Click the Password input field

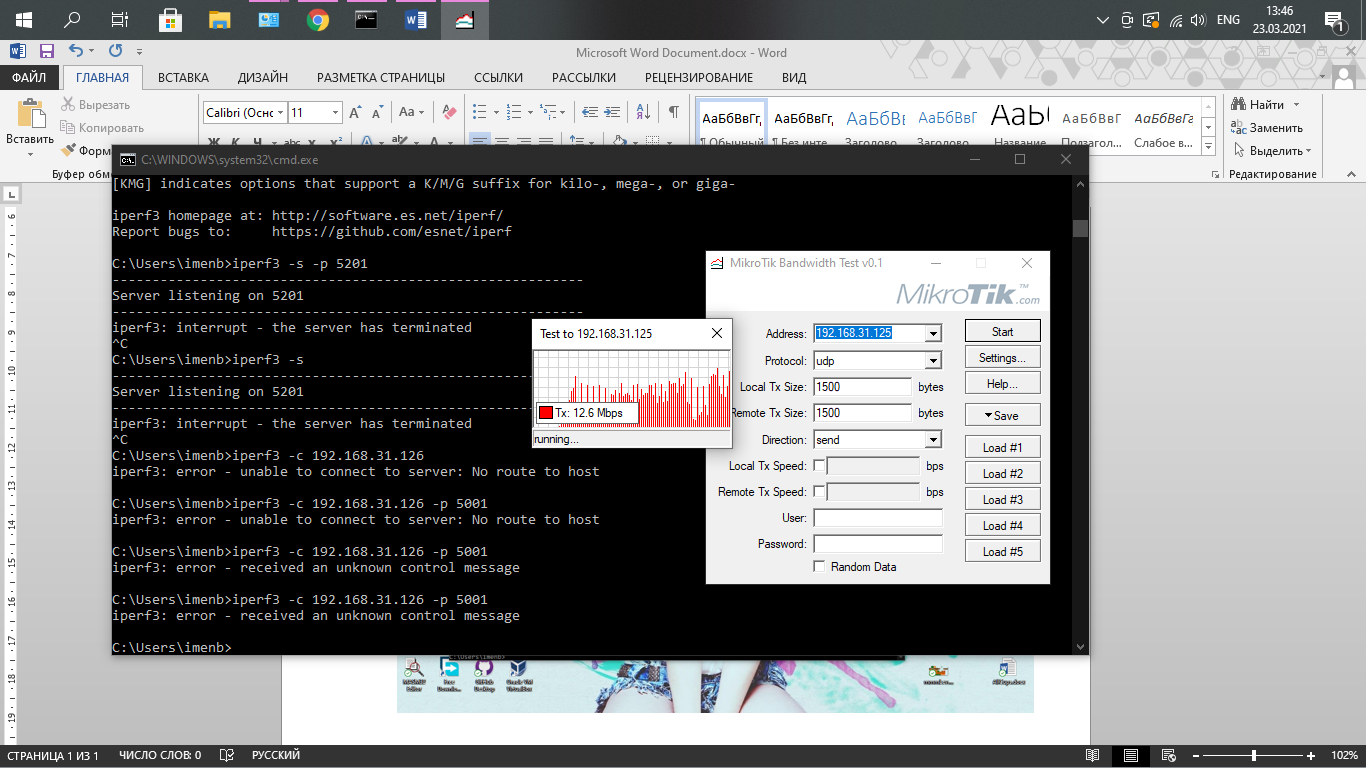click(877, 544)
